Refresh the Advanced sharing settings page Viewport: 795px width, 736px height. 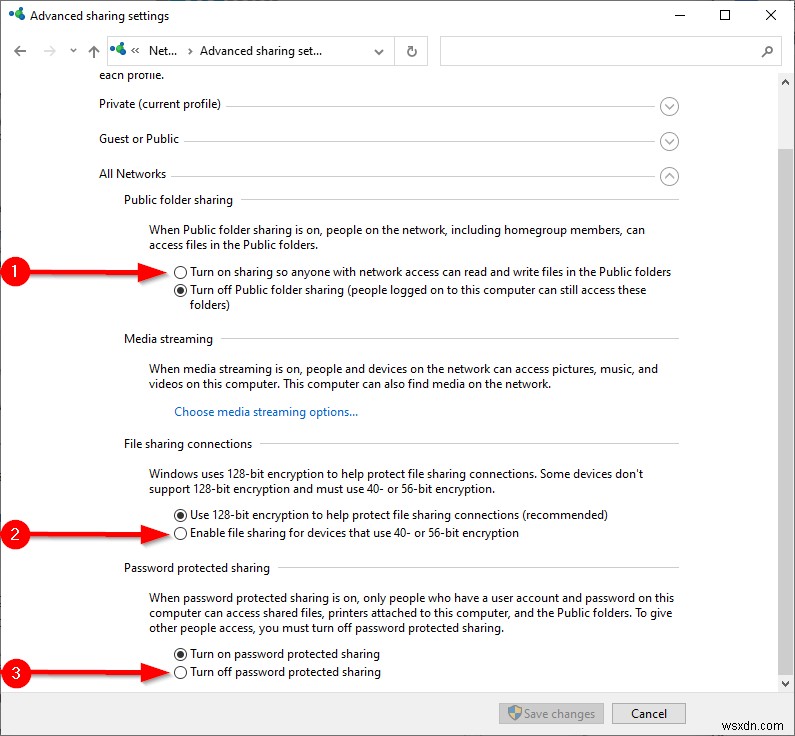[x=412, y=51]
